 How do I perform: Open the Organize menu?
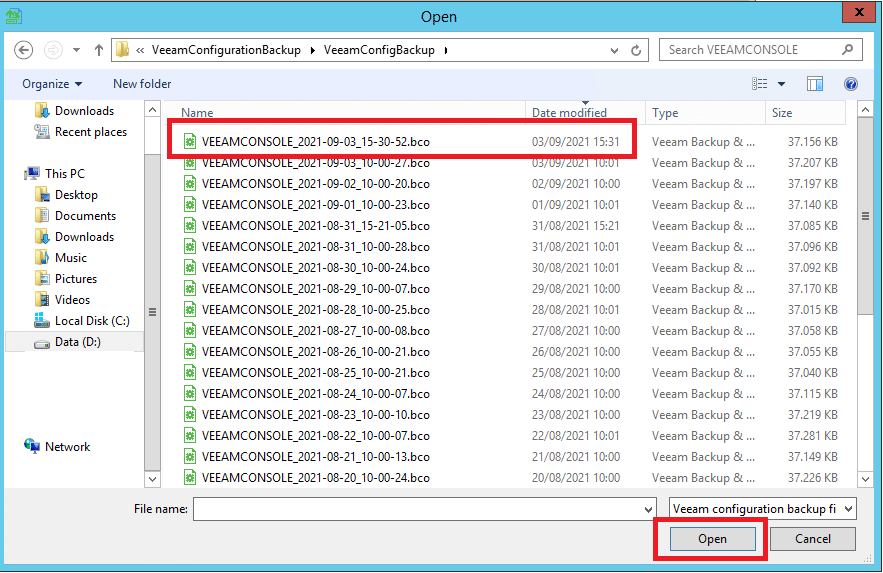pyautogui.click(x=52, y=84)
